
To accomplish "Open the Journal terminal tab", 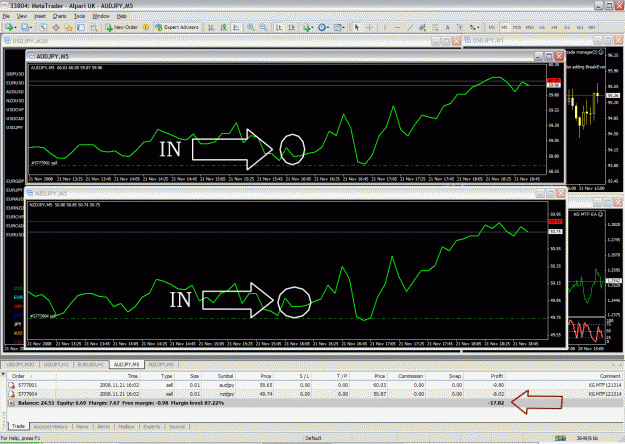I will pos(177,426).
